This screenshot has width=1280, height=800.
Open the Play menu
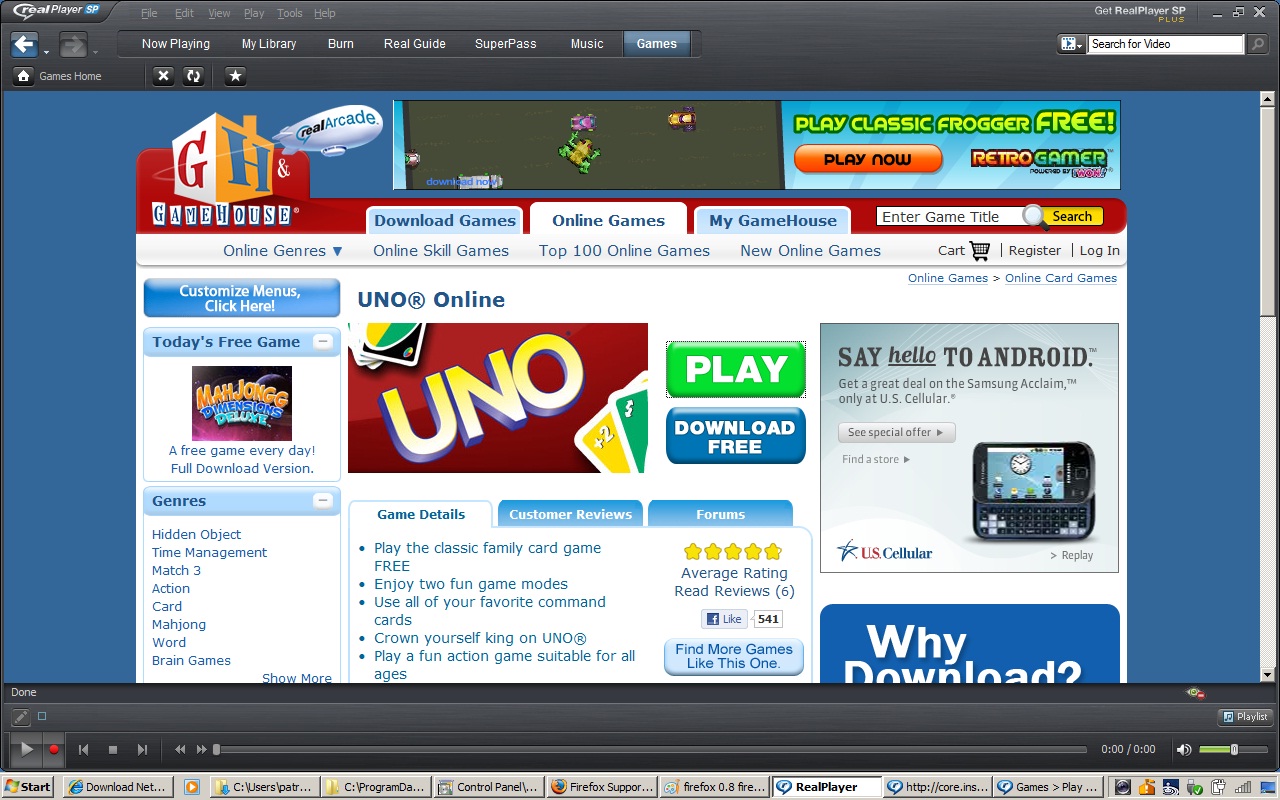tap(254, 13)
